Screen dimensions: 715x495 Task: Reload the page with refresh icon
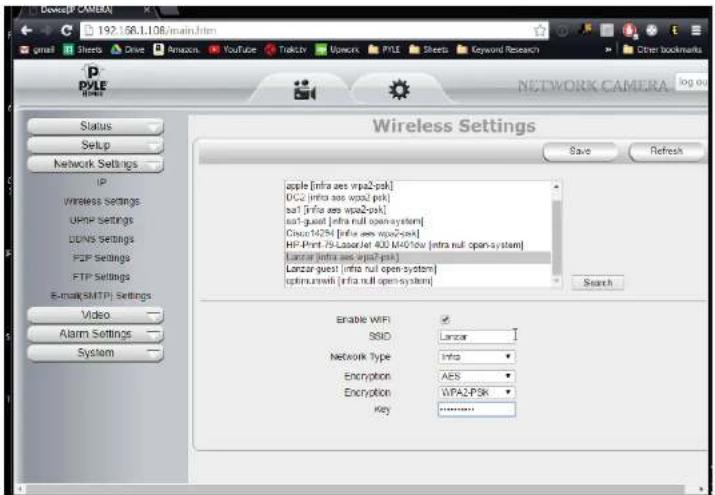point(67,31)
